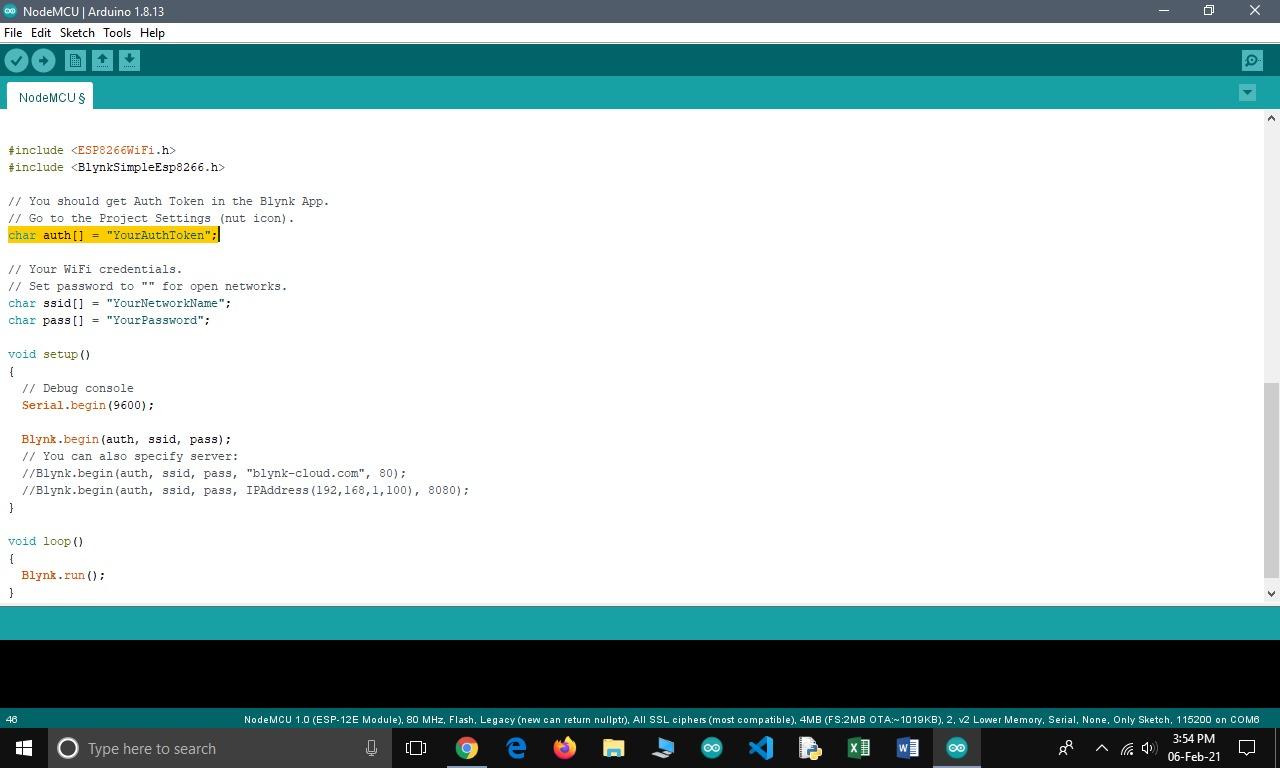
Task: Open the Windows Start menu
Action: (24, 748)
